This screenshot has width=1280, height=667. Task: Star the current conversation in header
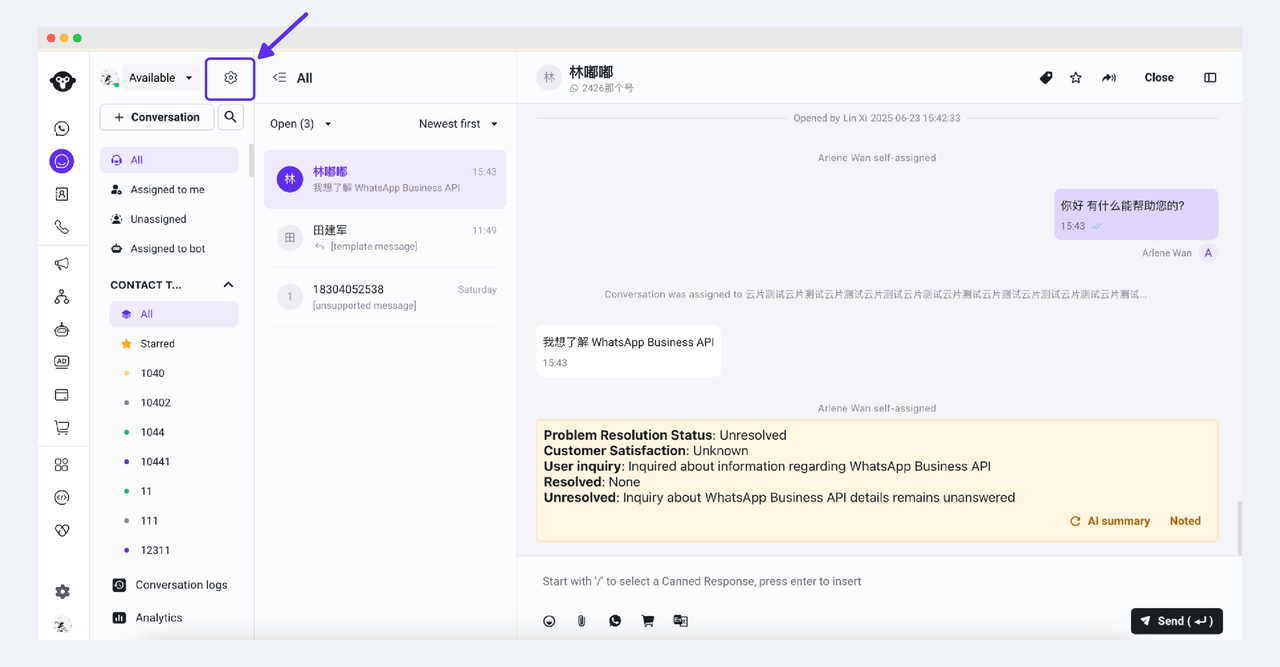point(1076,78)
